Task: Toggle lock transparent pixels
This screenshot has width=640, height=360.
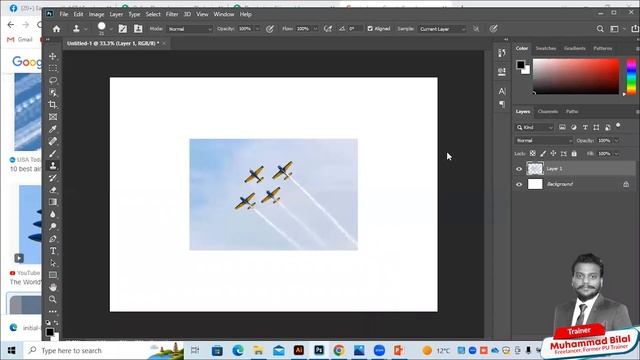Action: tap(533, 153)
